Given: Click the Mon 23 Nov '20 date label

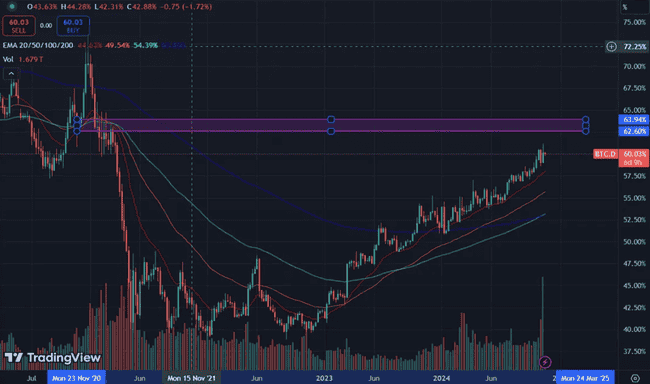Looking at the screenshot, I should point(77,378).
